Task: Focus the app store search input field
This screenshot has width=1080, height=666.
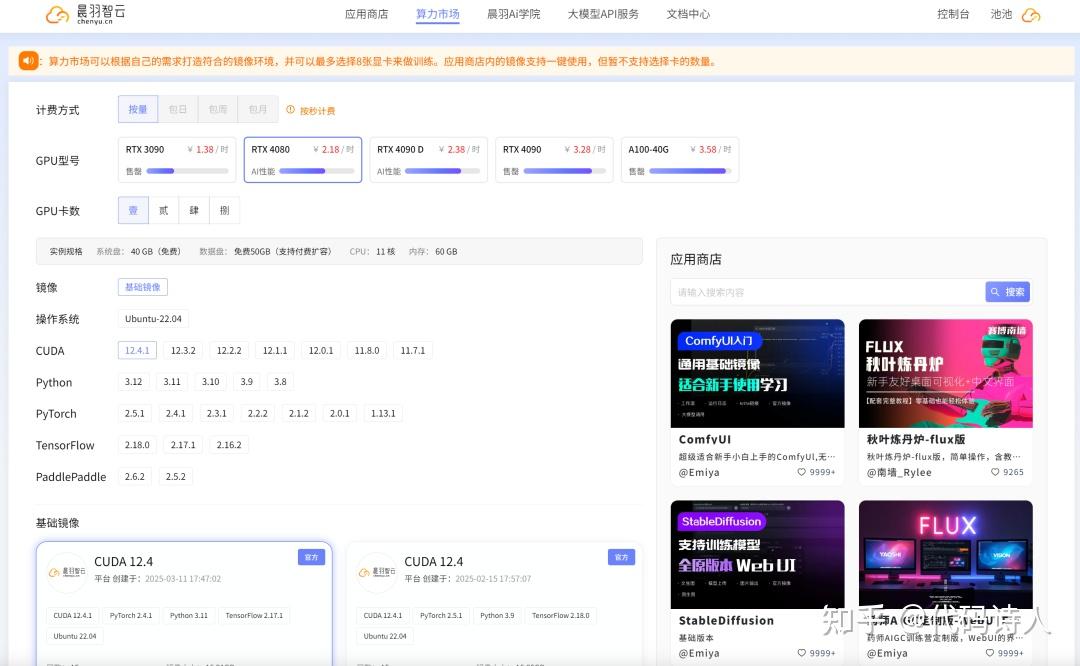Action: pyautogui.click(x=827, y=292)
